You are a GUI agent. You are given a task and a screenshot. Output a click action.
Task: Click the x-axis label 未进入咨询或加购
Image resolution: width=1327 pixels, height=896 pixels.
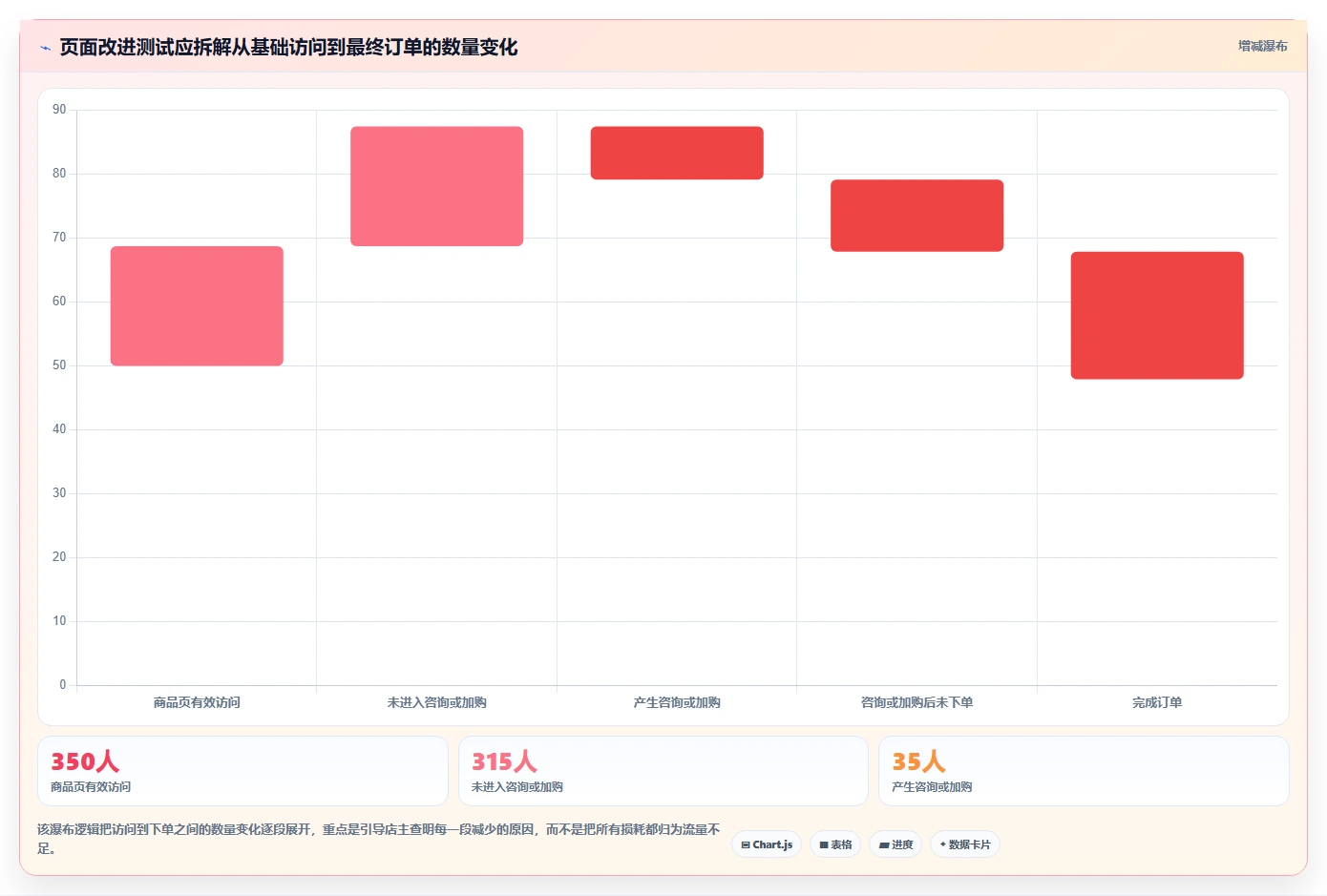[437, 702]
